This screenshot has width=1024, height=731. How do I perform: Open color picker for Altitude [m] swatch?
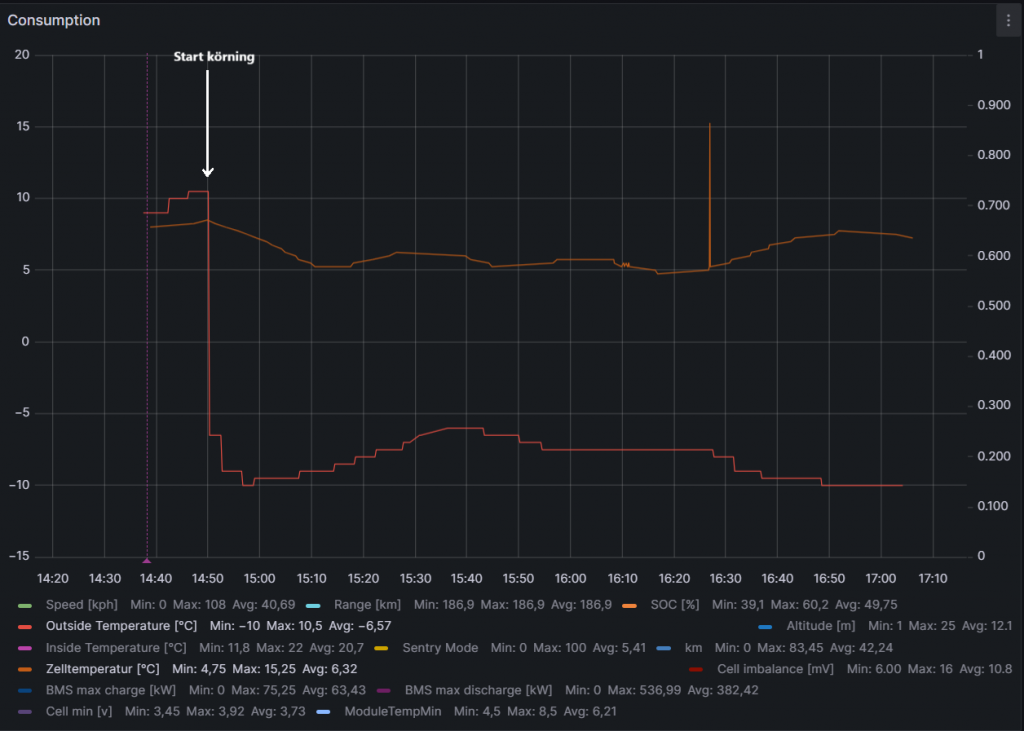(x=766, y=626)
